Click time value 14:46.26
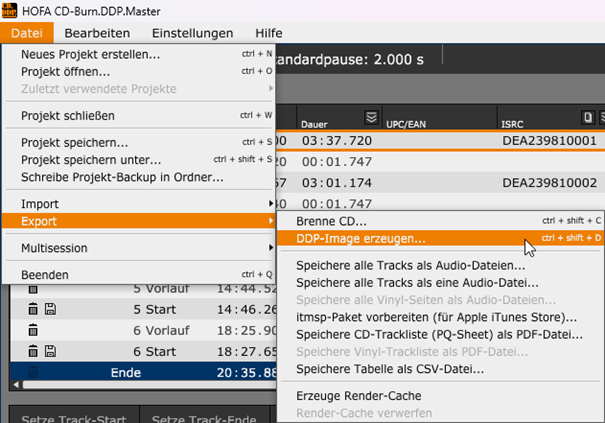The height and width of the screenshot is (423, 605). [246, 309]
